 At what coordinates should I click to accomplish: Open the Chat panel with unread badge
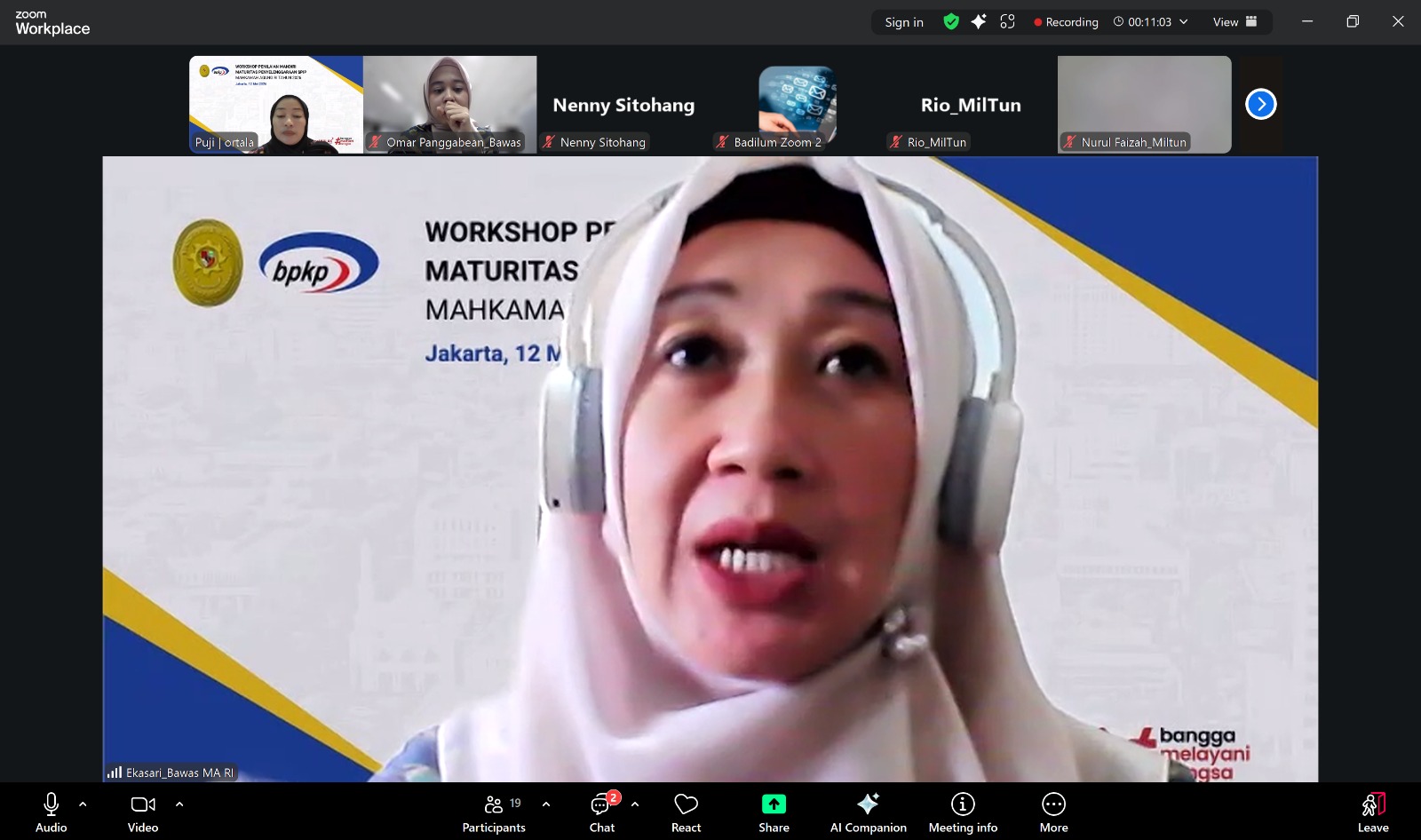(x=602, y=812)
